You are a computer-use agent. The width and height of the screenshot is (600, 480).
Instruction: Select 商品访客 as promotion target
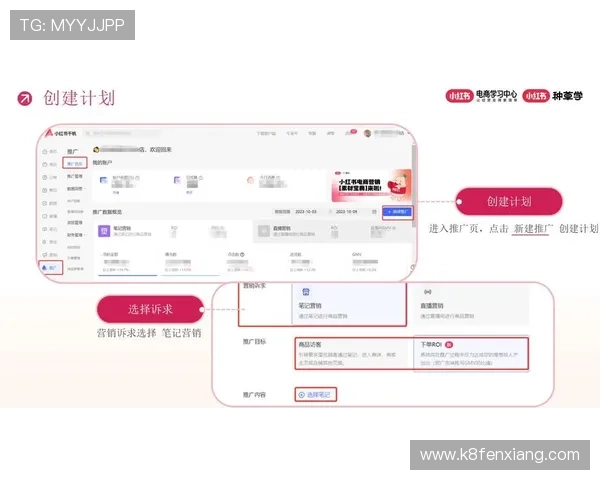coord(353,353)
